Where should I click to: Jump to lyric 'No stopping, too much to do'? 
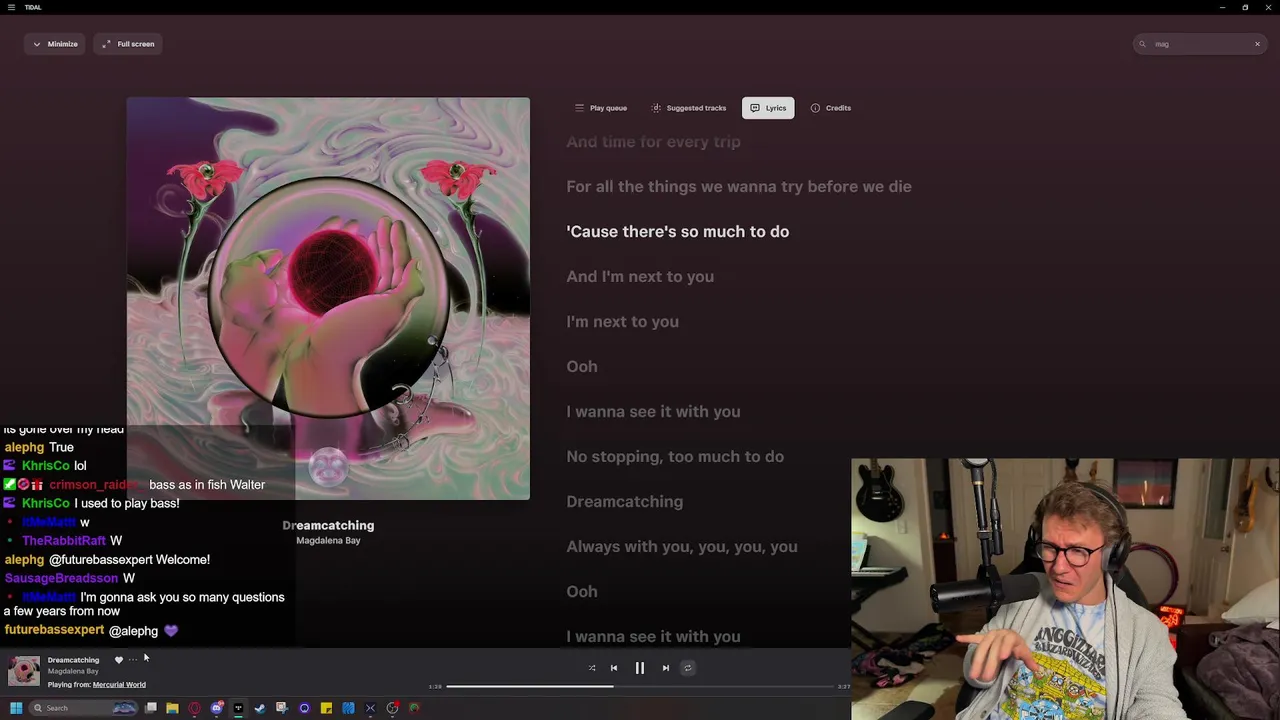(x=675, y=457)
